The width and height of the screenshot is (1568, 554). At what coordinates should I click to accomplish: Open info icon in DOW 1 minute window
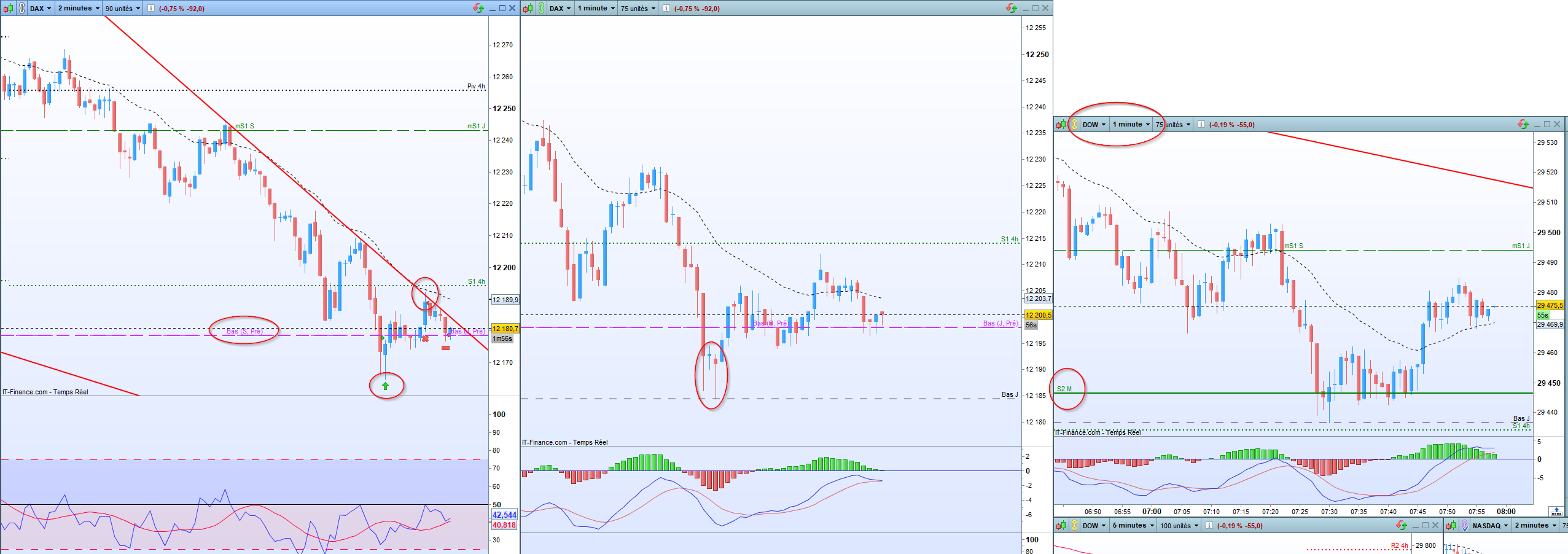pyautogui.click(x=1201, y=125)
